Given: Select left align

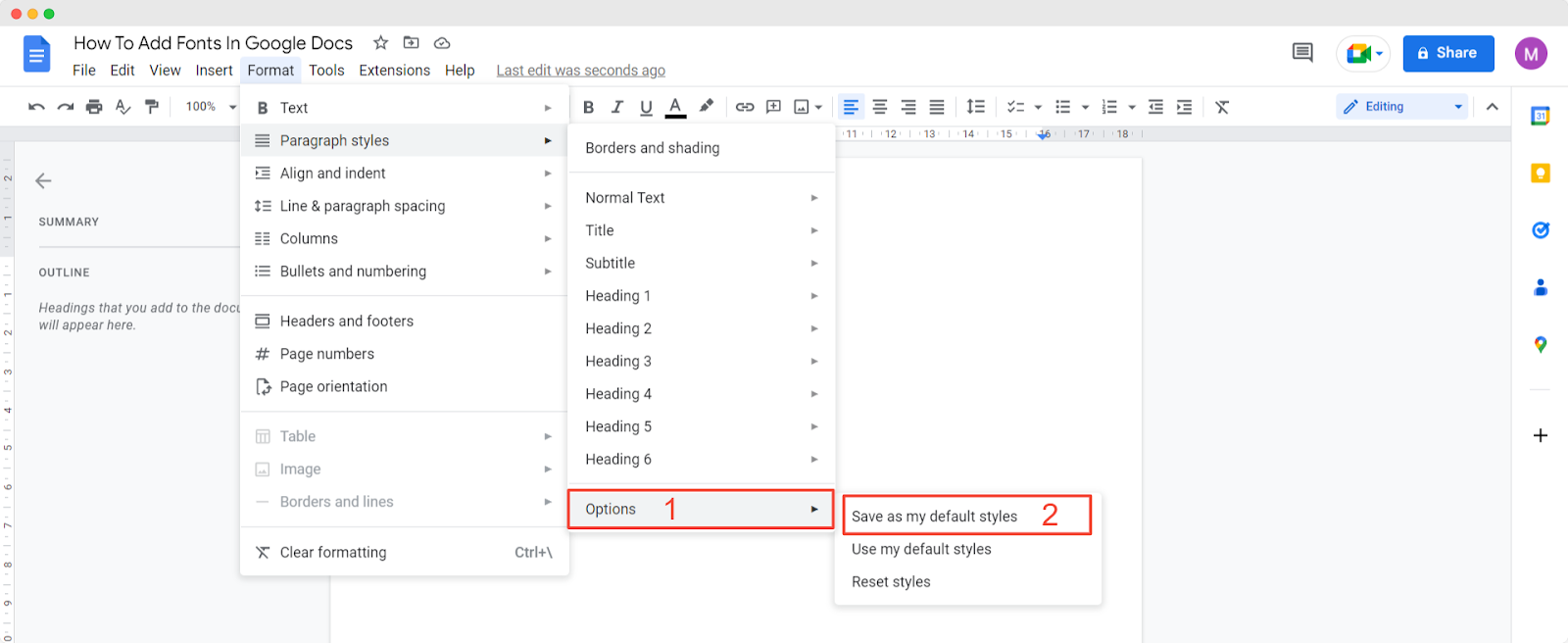Looking at the screenshot, I should point(851,107).
